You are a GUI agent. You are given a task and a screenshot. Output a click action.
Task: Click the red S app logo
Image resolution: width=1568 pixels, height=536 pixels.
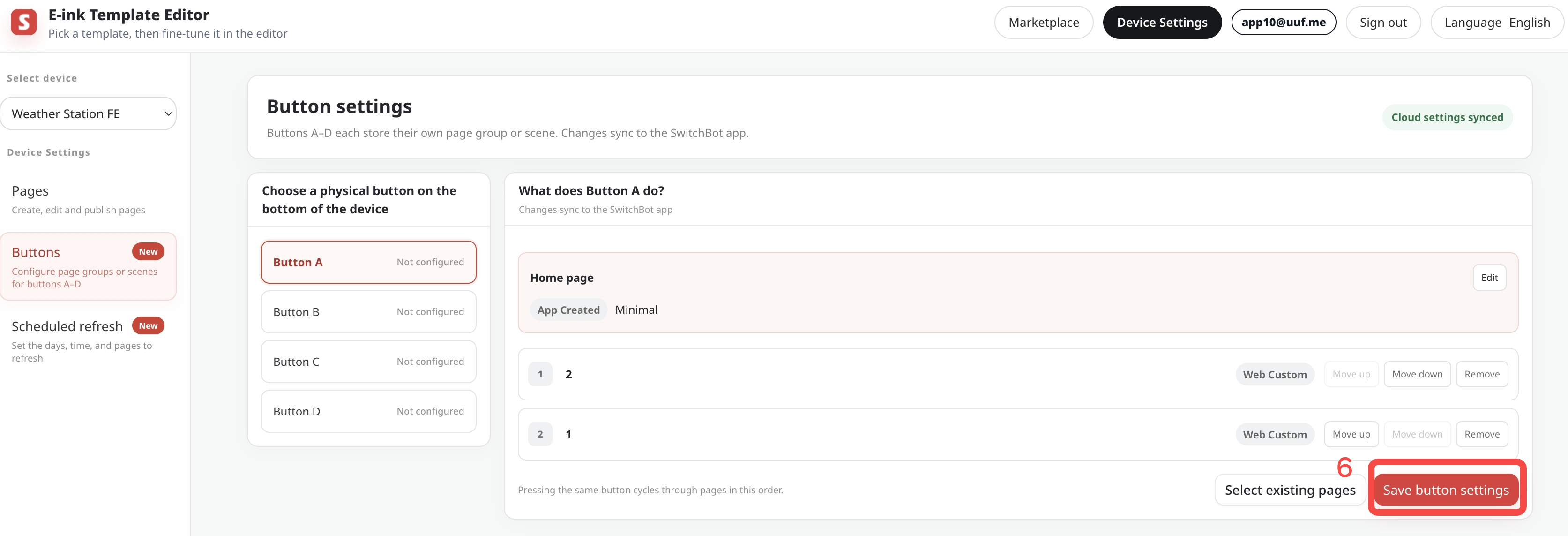point(24,23)
